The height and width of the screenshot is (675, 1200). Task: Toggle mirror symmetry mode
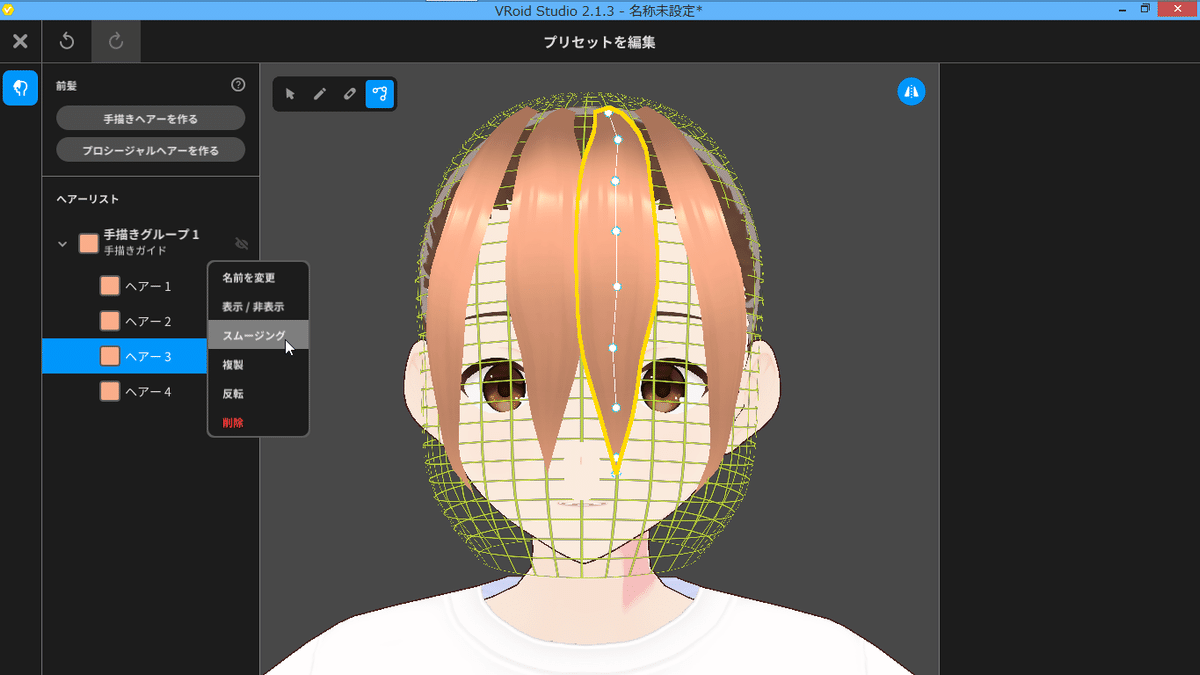(911, 90)
